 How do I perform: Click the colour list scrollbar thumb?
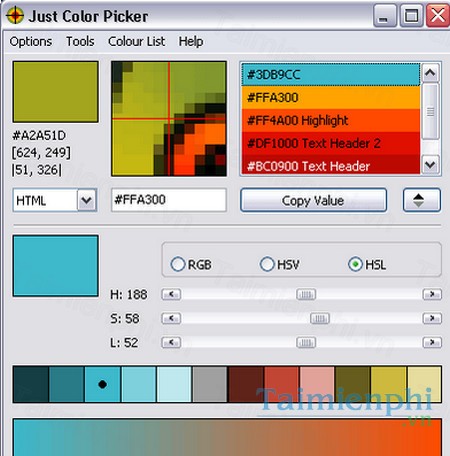click(430, 111)
